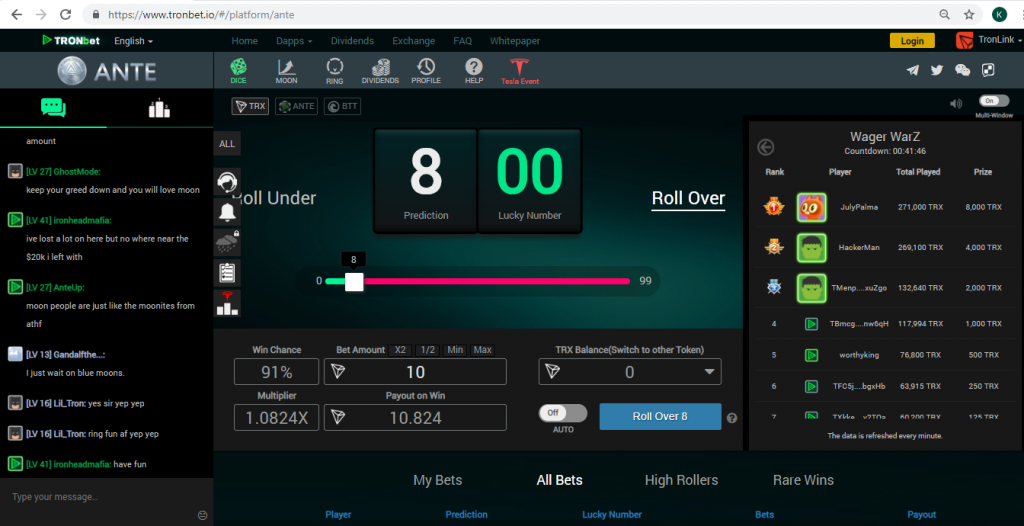Open the My Bets tab

(x=438, y=480)
